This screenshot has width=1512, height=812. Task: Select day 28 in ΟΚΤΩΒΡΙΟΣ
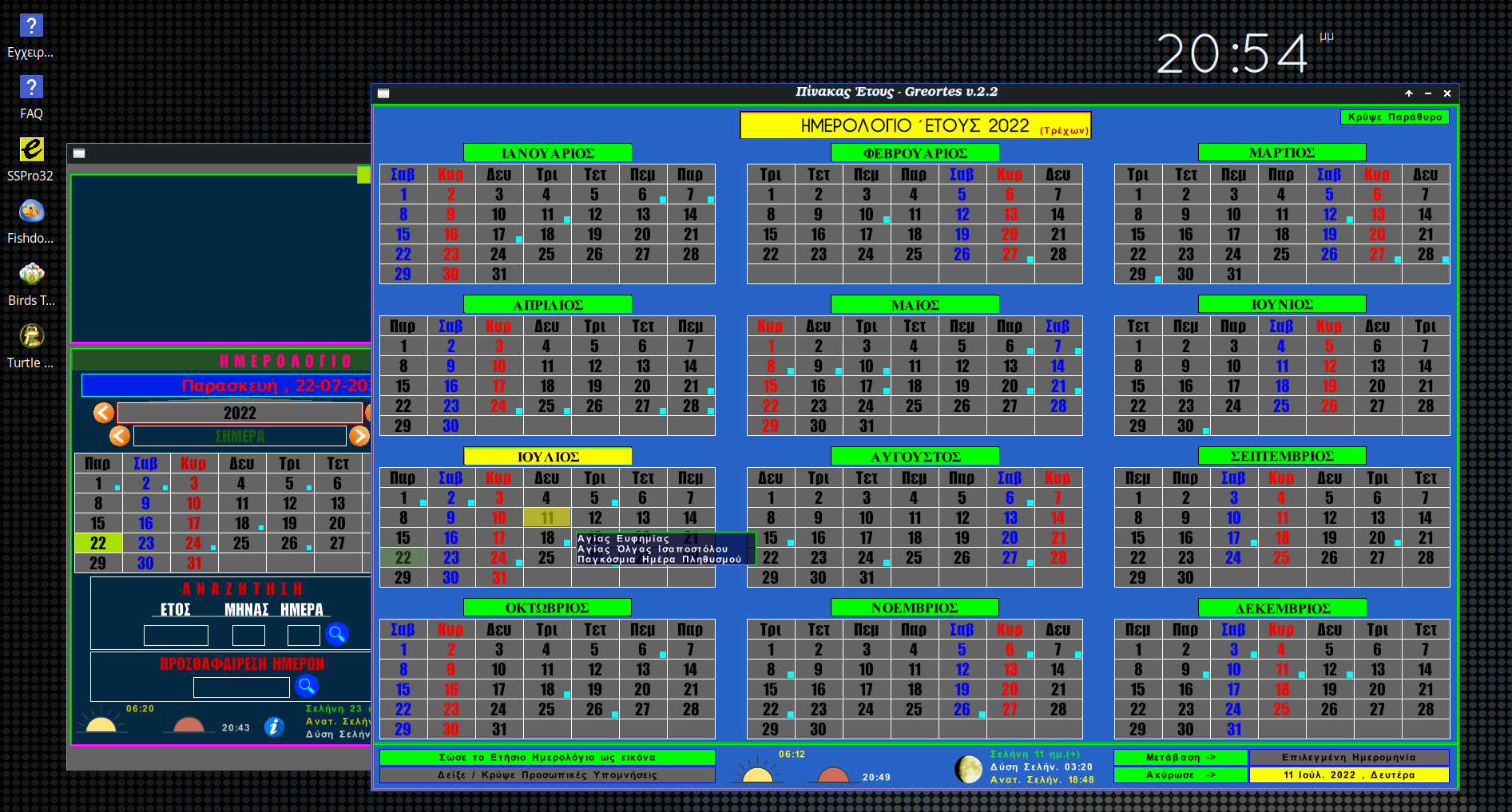(691, 709)
